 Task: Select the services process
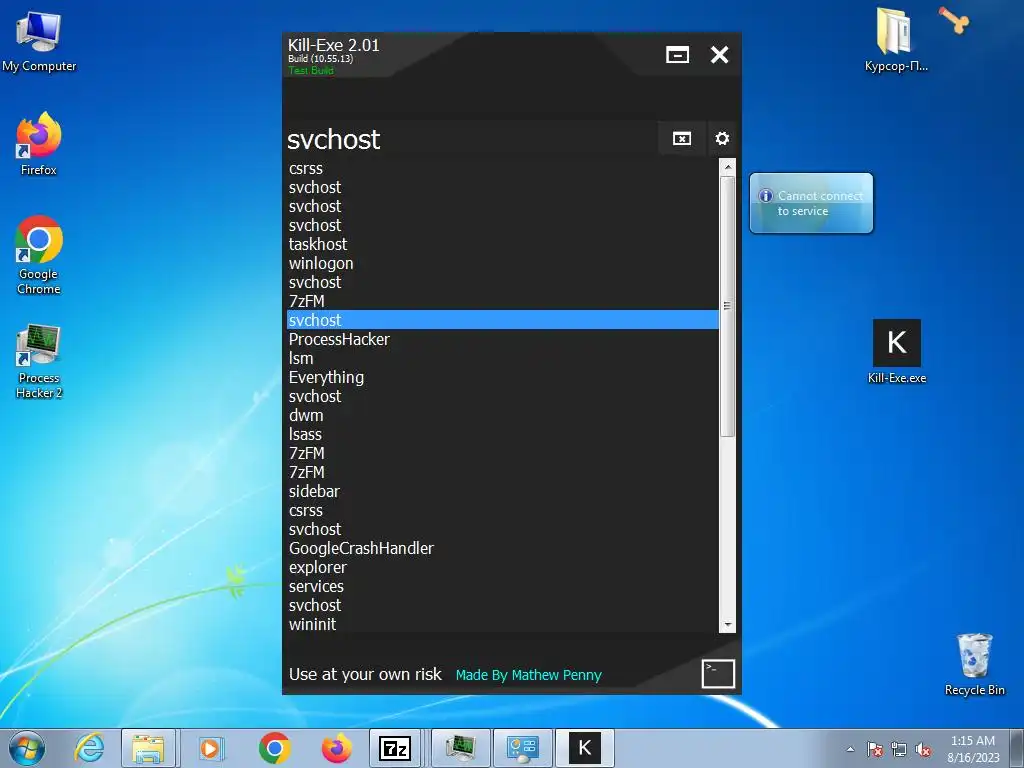point(502,586)
